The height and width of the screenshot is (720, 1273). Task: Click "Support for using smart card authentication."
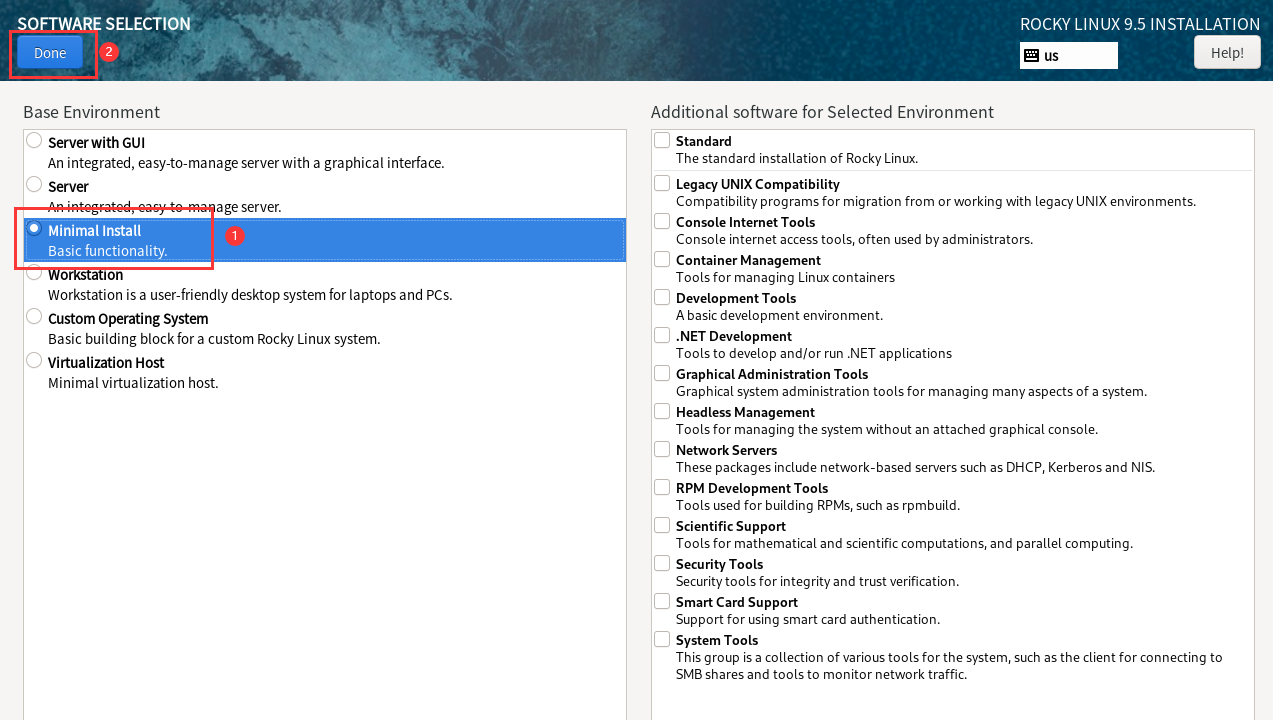pos(808,619)
